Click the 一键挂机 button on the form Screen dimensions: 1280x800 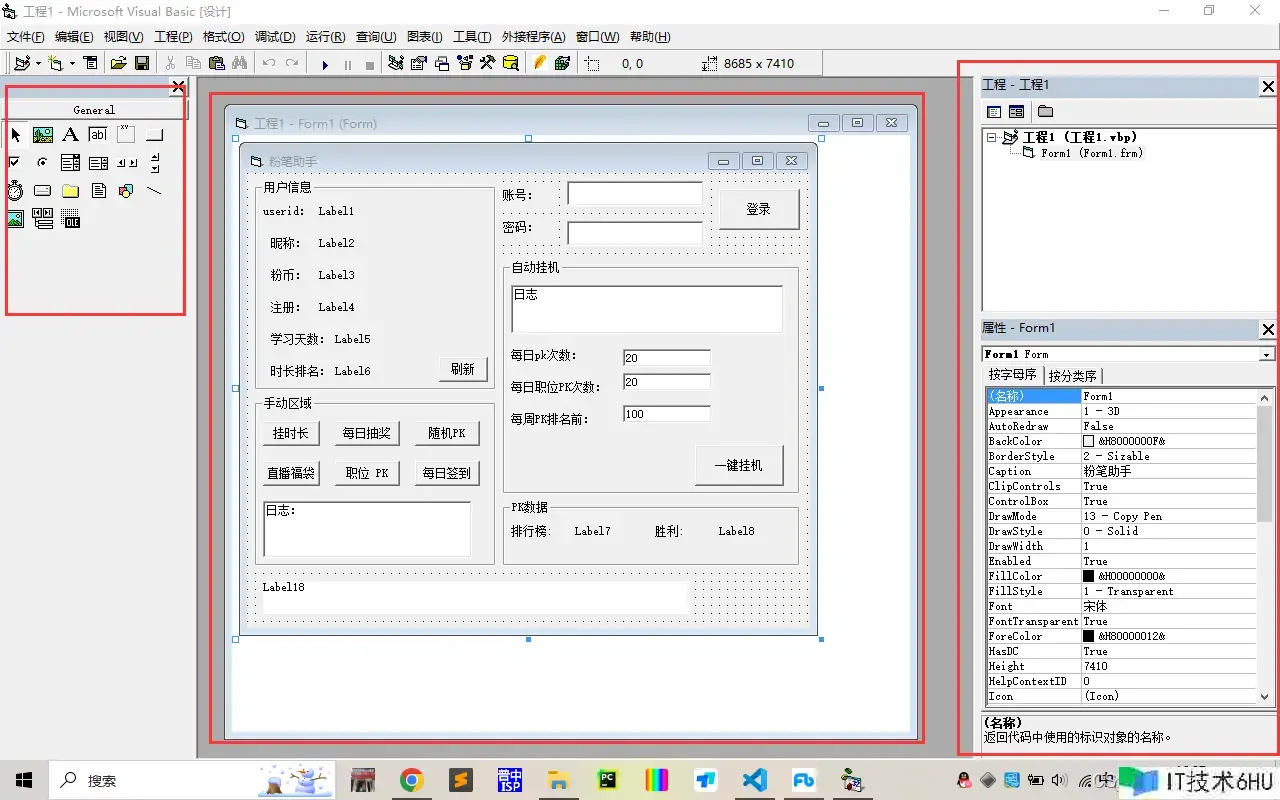[739, 465]
